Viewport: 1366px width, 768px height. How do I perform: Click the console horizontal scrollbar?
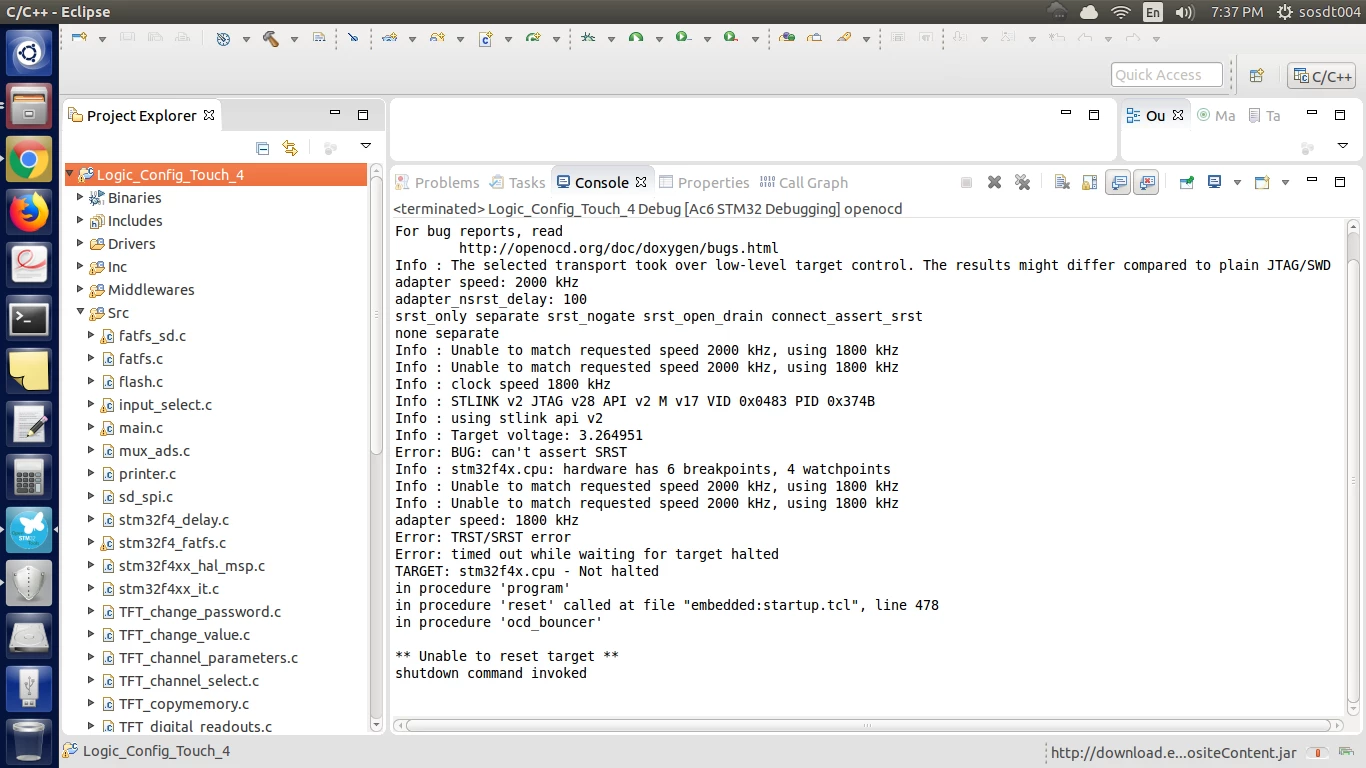(x=867, y=725)
